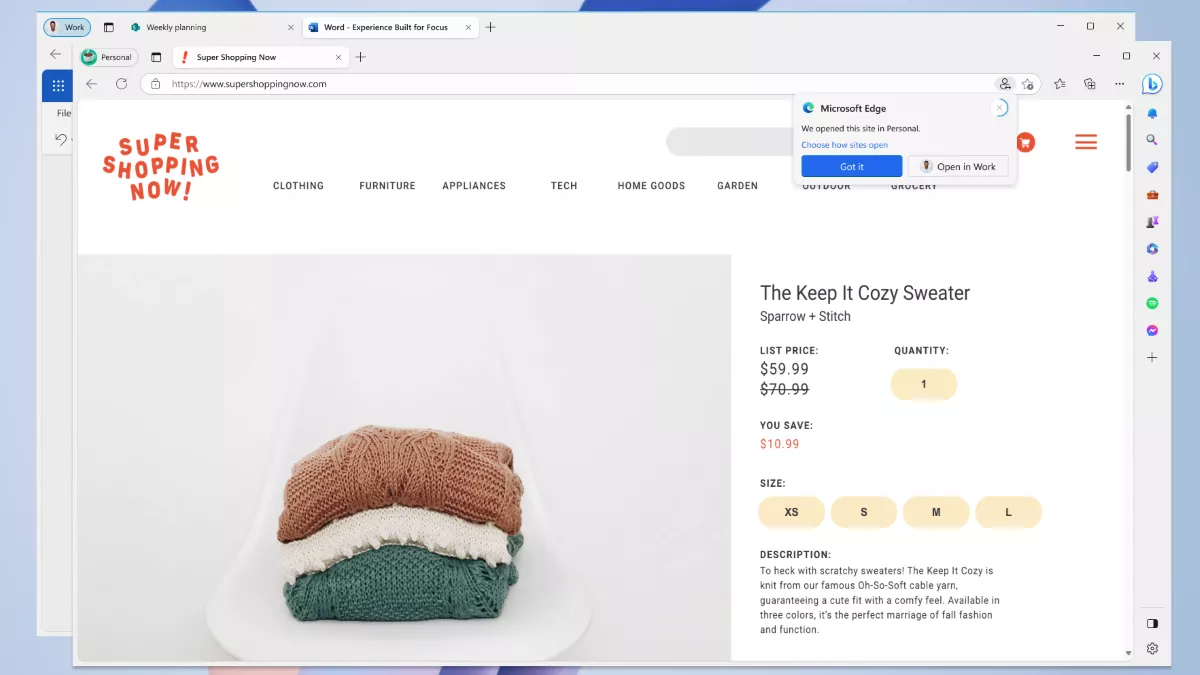Click the Choose how sites open link

[844, 145]
